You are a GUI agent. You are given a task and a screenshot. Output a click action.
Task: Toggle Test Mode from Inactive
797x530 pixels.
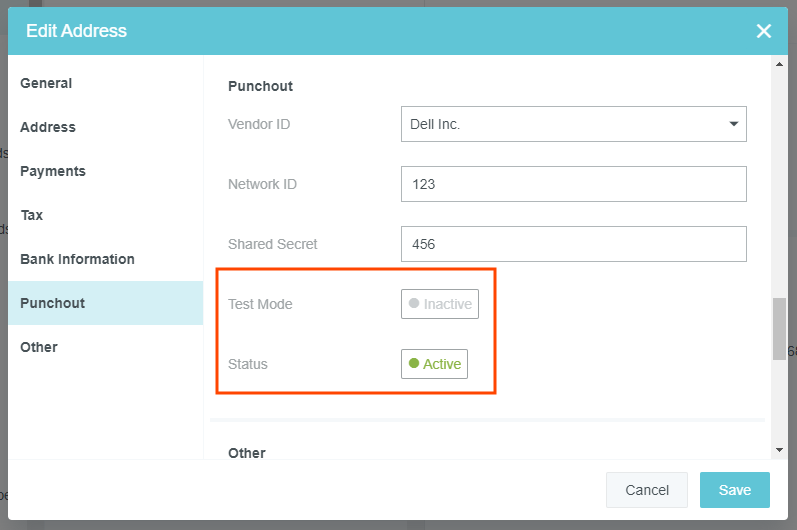(440, 304)
